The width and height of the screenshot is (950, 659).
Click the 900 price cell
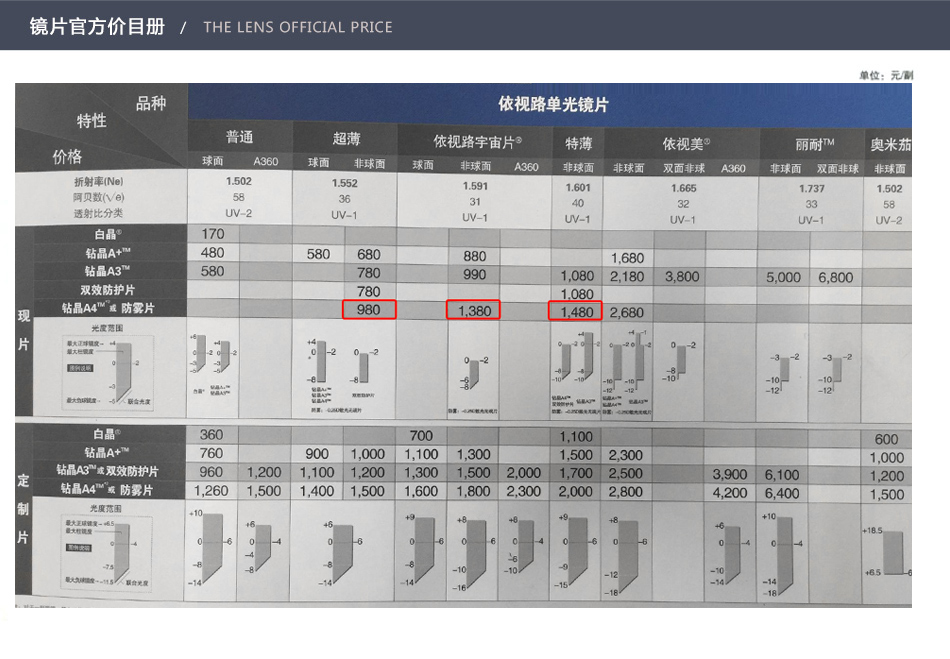(317, 454)
